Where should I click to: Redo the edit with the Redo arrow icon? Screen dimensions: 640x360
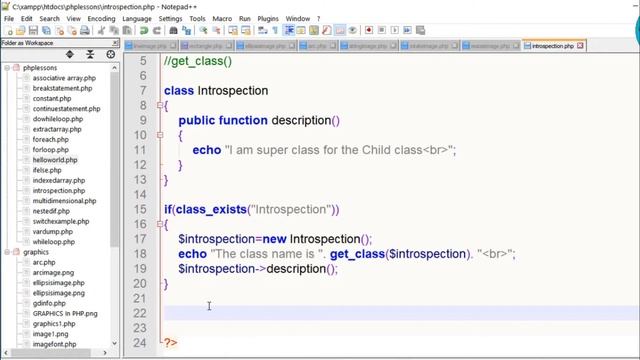tap(157, 31)
